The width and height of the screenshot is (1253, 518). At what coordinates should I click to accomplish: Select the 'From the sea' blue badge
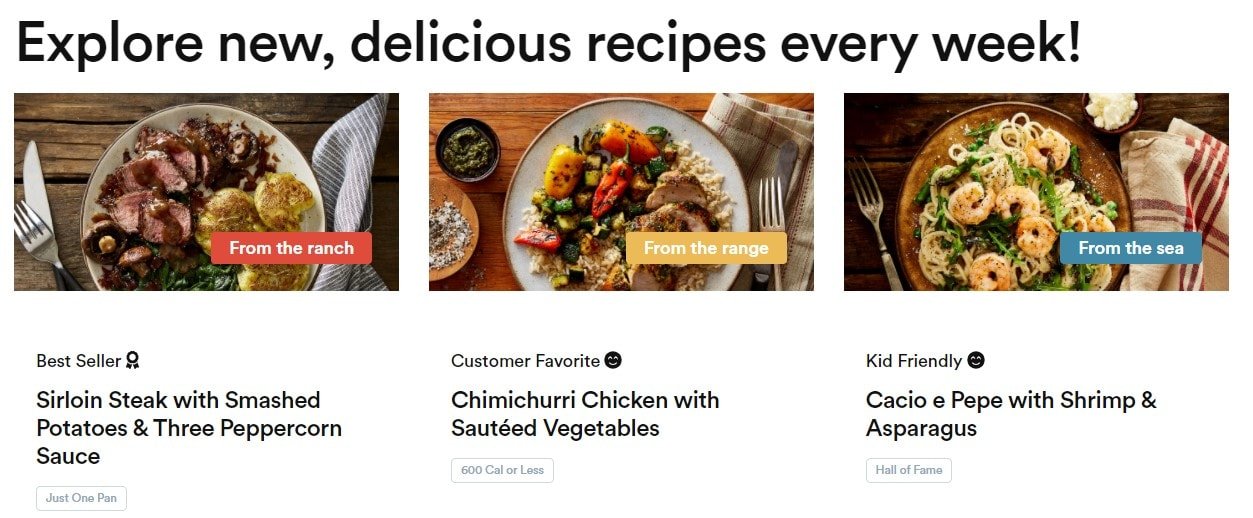pyautogui.click(x=1130, y=248)
